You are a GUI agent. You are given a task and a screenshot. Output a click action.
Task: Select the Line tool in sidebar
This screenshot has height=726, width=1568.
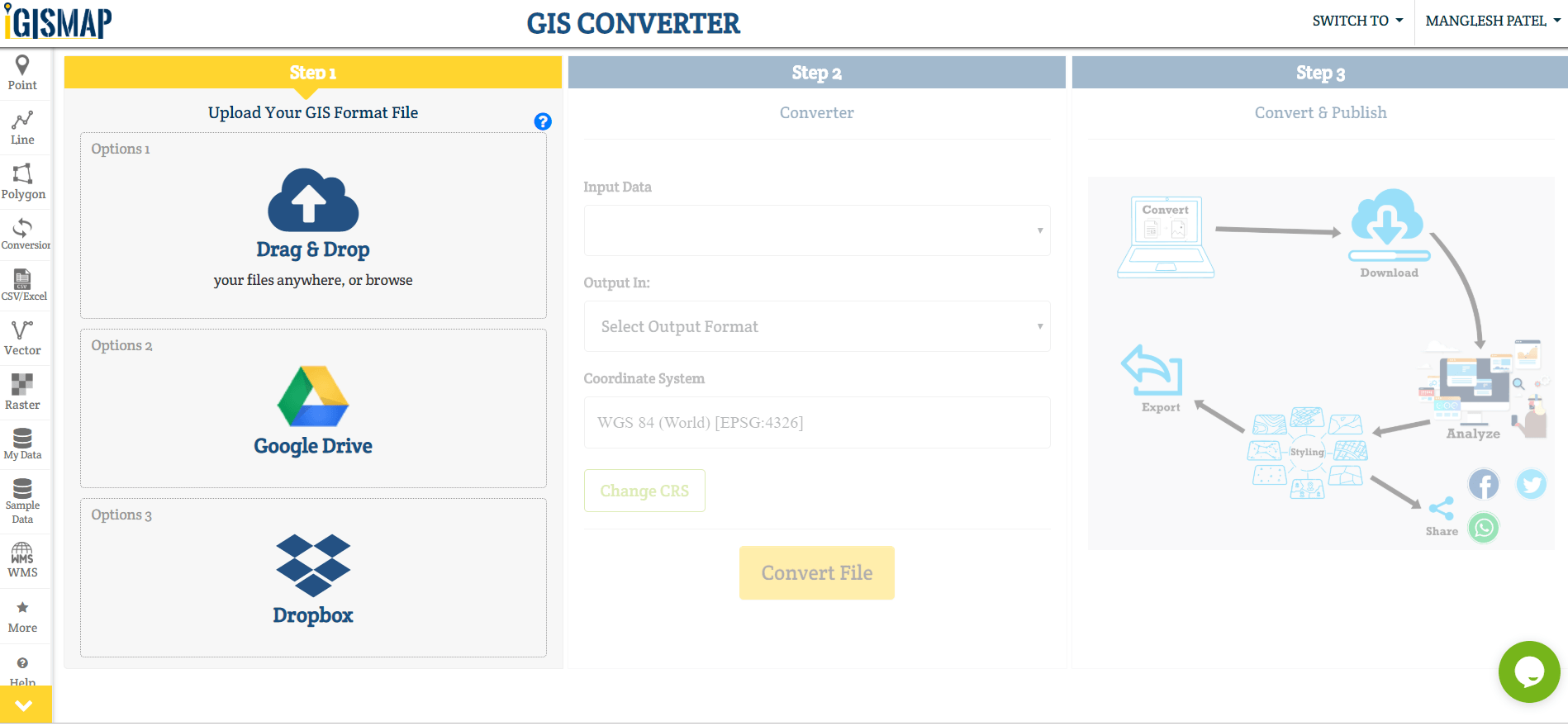(x=22, y=128)
